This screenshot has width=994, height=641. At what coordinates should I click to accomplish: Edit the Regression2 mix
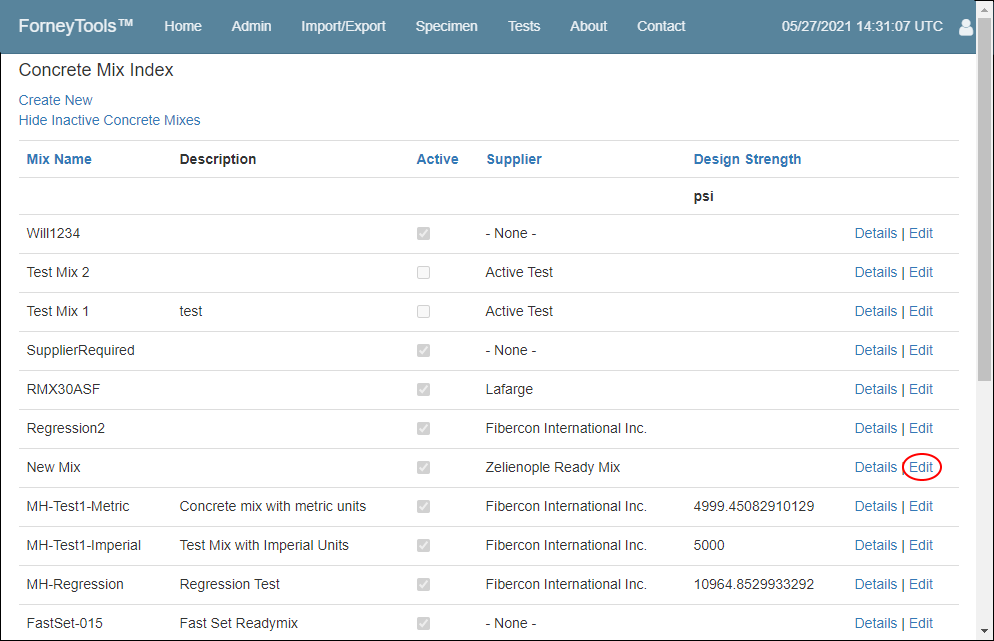pos(921,429)
